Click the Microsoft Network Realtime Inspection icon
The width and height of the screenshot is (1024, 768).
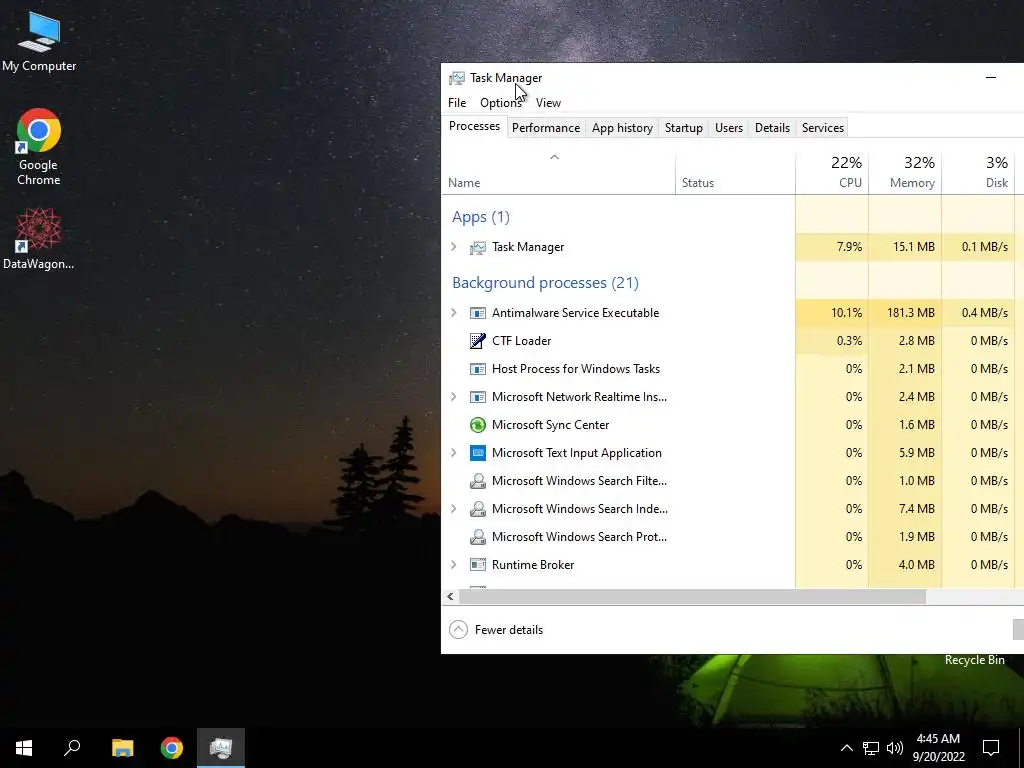coord(477,397)
